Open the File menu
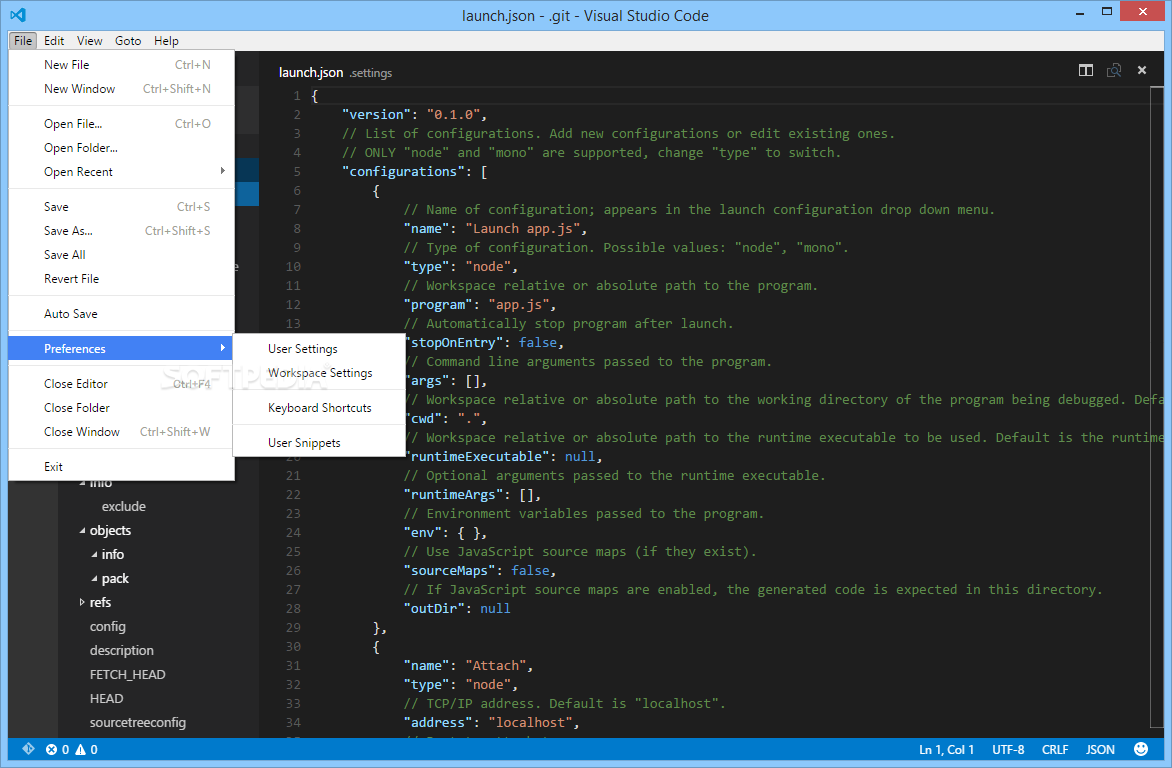This screenshot has height=768, width=1172. click(23, 40)
